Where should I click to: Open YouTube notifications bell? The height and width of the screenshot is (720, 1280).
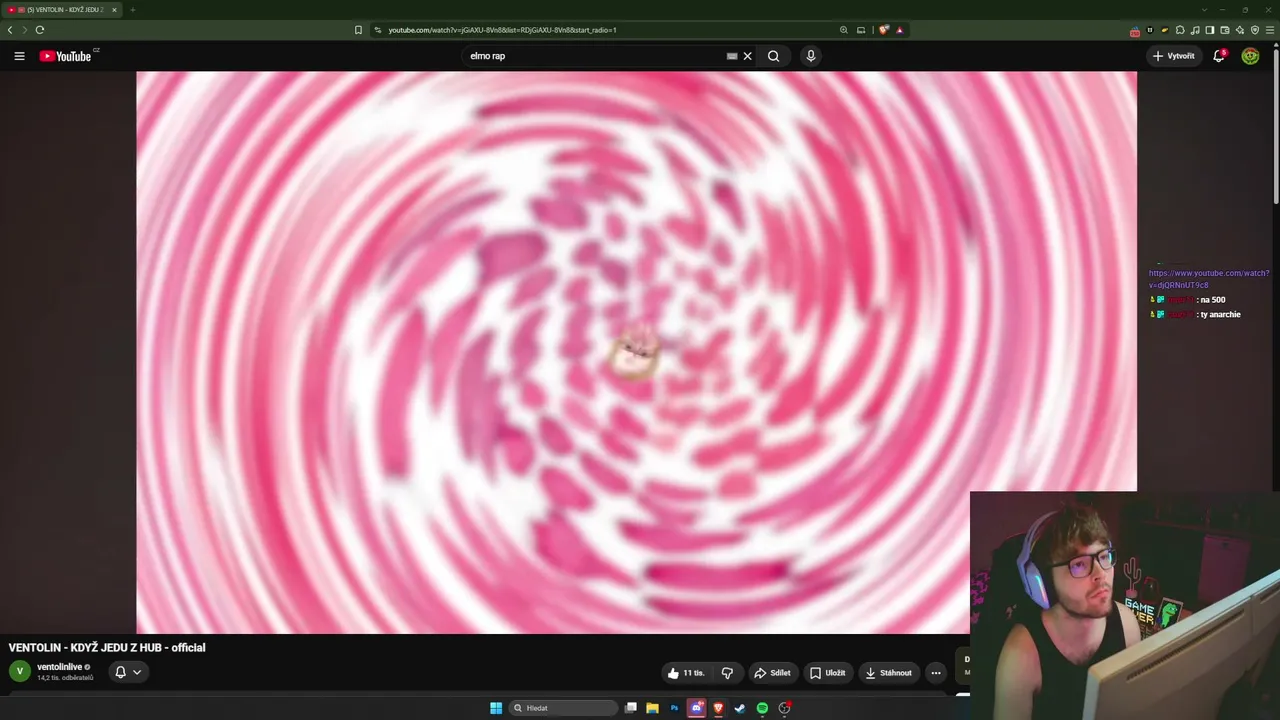pyautogui.click(x=1219, y=56)
